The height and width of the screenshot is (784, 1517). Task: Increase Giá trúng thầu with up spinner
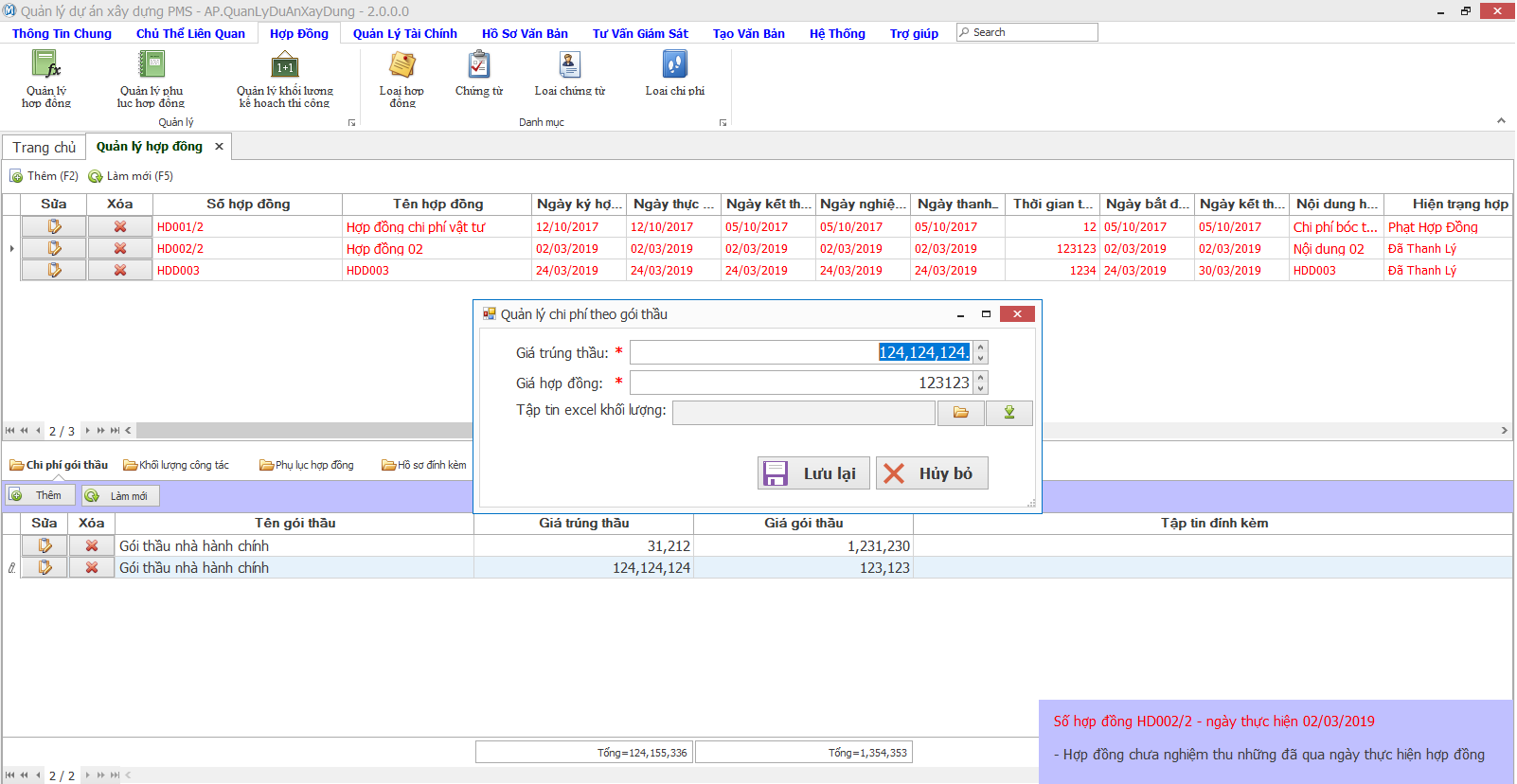(981, 347)
